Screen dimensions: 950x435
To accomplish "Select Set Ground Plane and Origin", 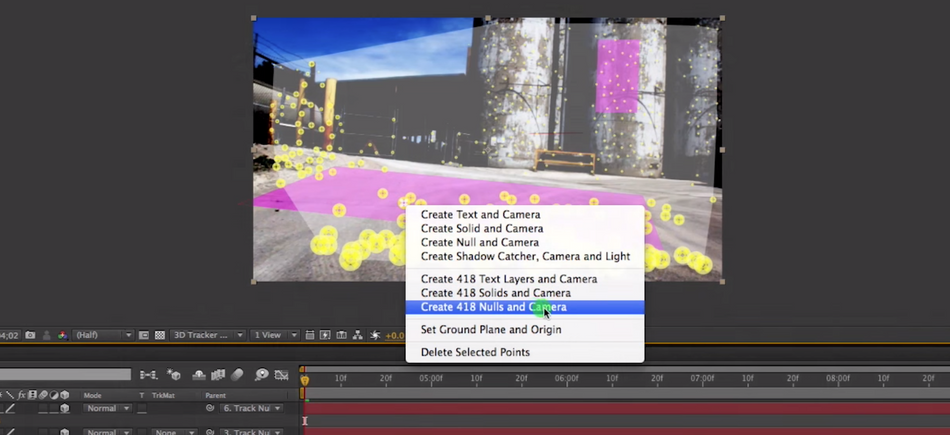I will 490,329.
